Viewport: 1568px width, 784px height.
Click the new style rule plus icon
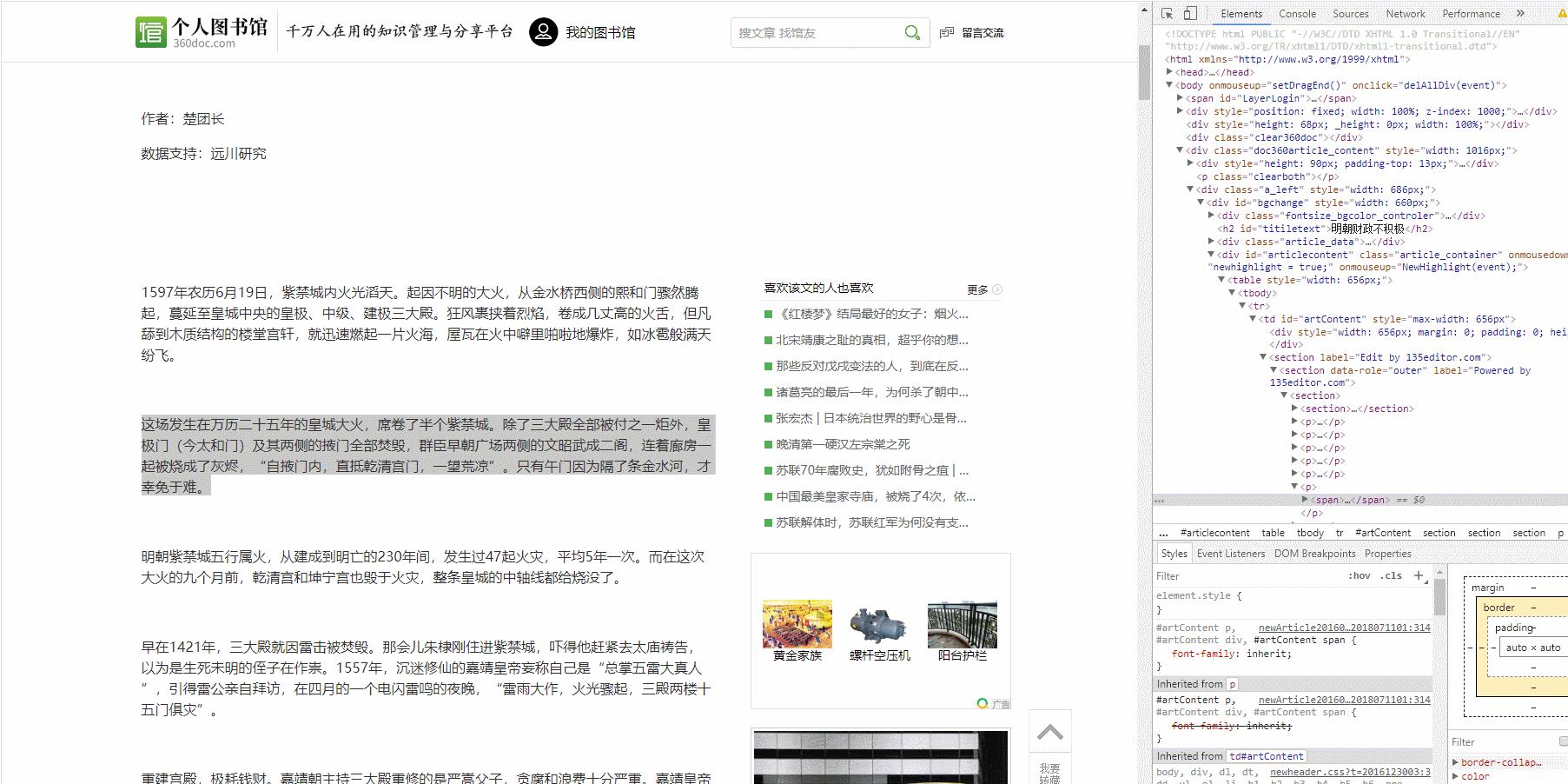(1419, 575)
